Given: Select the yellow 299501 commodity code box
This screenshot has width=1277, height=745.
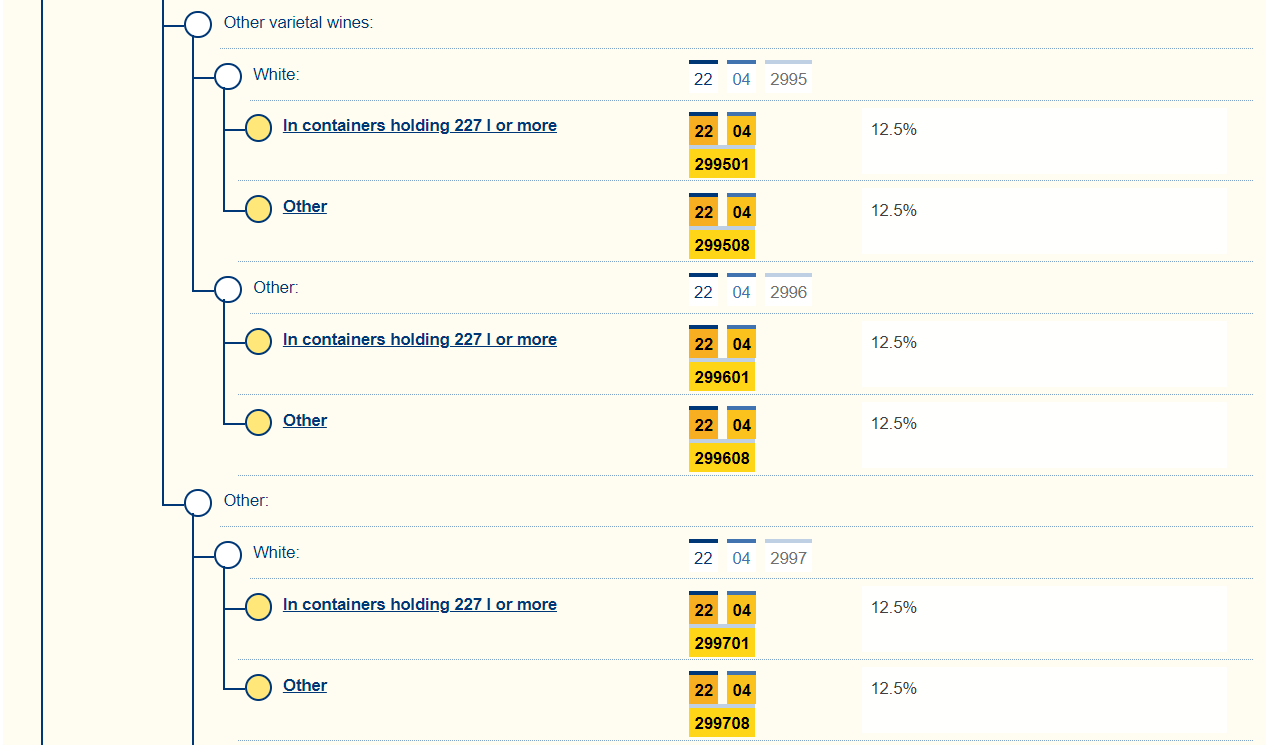Looking at the screenshot, I should [x=722, y=165].
